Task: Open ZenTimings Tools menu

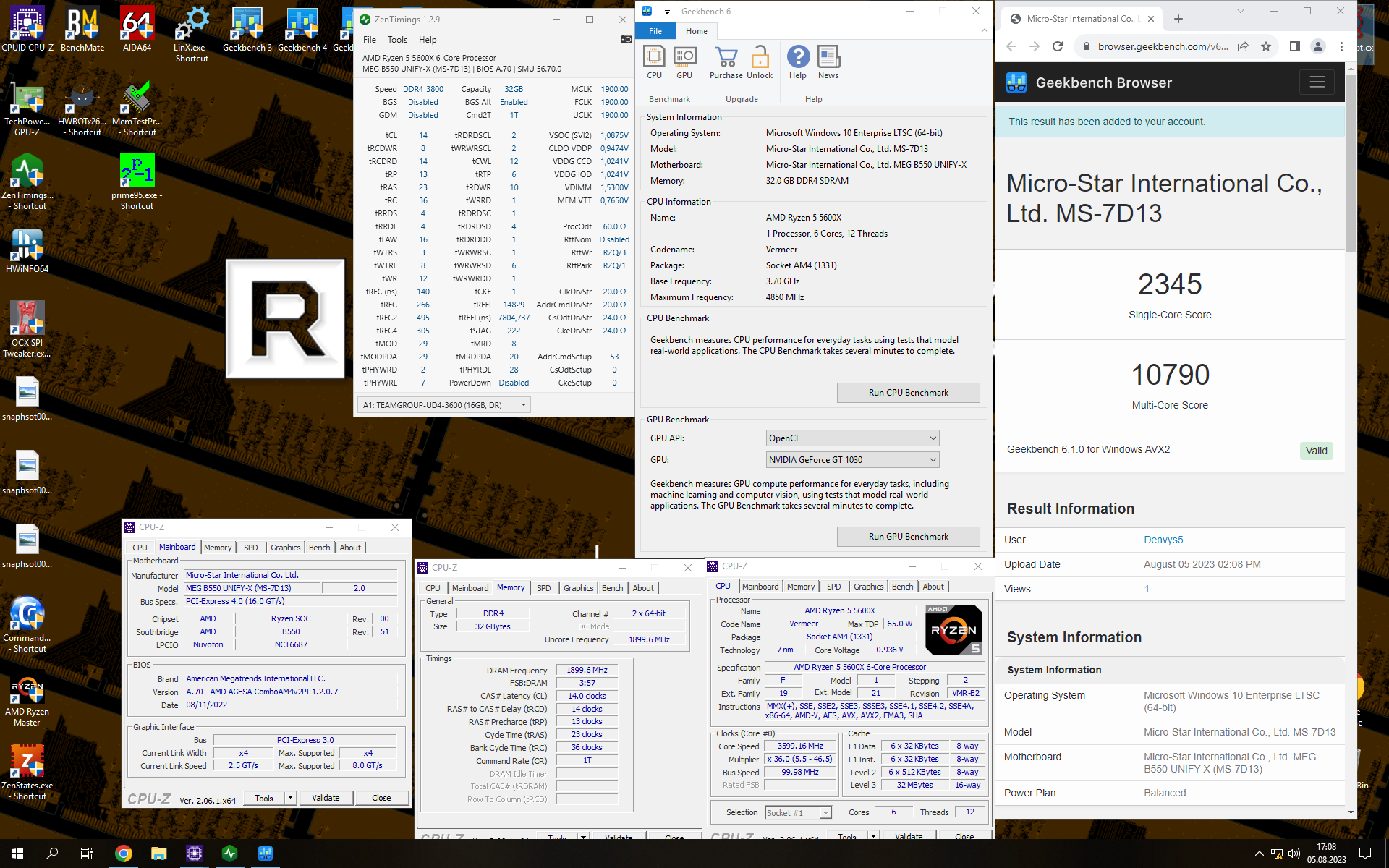Action: tap(397, 40)
